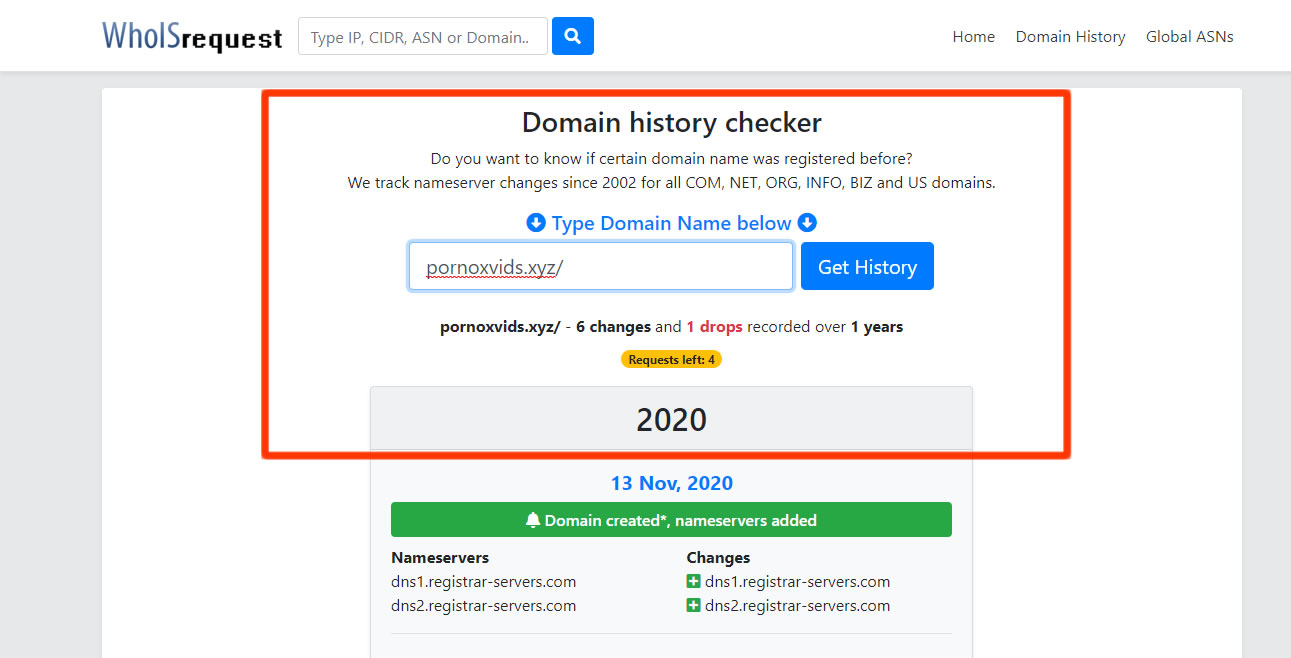Click the 13 Nov, 2020 date link
The width and height of the screenshot is (1291, 658).
(672, 483)
